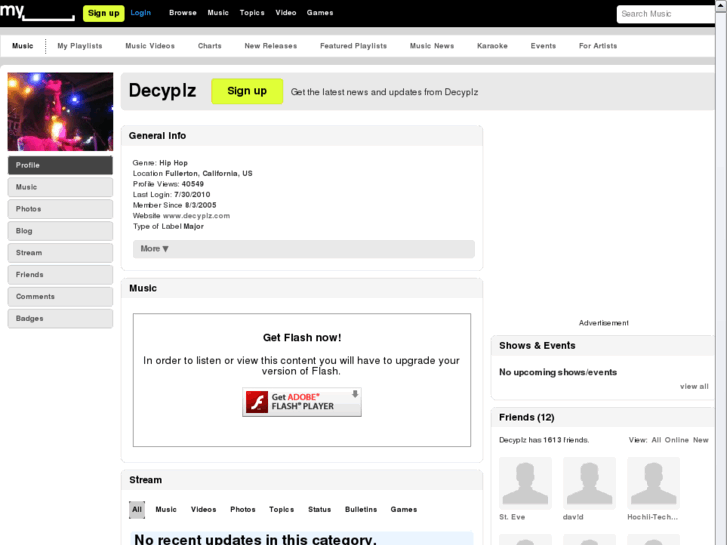
Task: Open the Video menu
Action: tap(286, 13)
